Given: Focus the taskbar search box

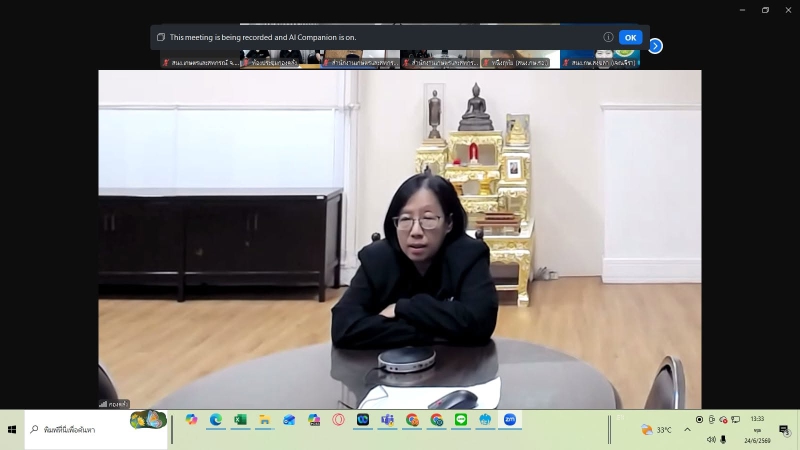Looking at the screenshot, I should [x=96, y=430].
